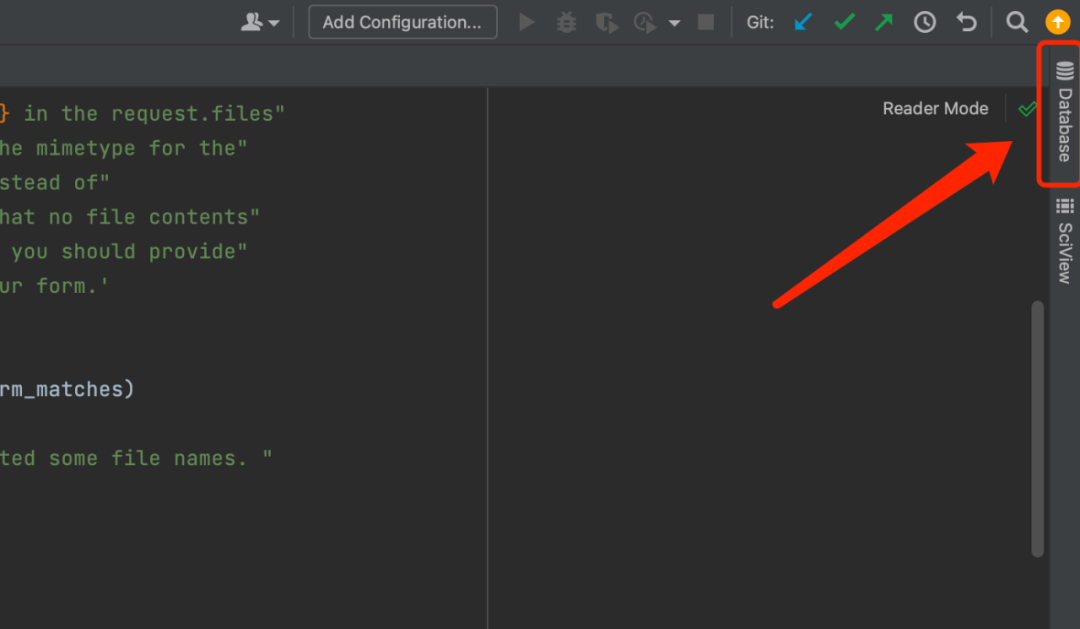Update project with the blue Git arrow
Viewport: 1080px width, 629px height.
(803, 21)
